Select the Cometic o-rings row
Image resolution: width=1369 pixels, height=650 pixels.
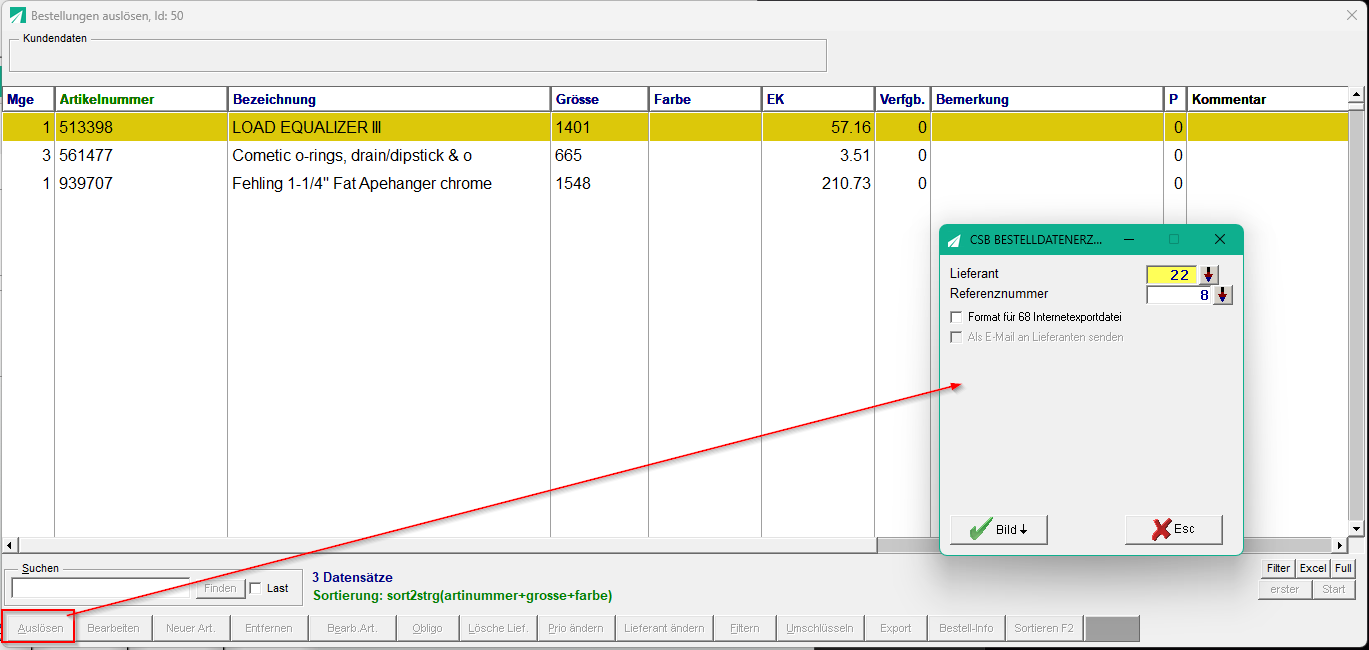(675, 155)
